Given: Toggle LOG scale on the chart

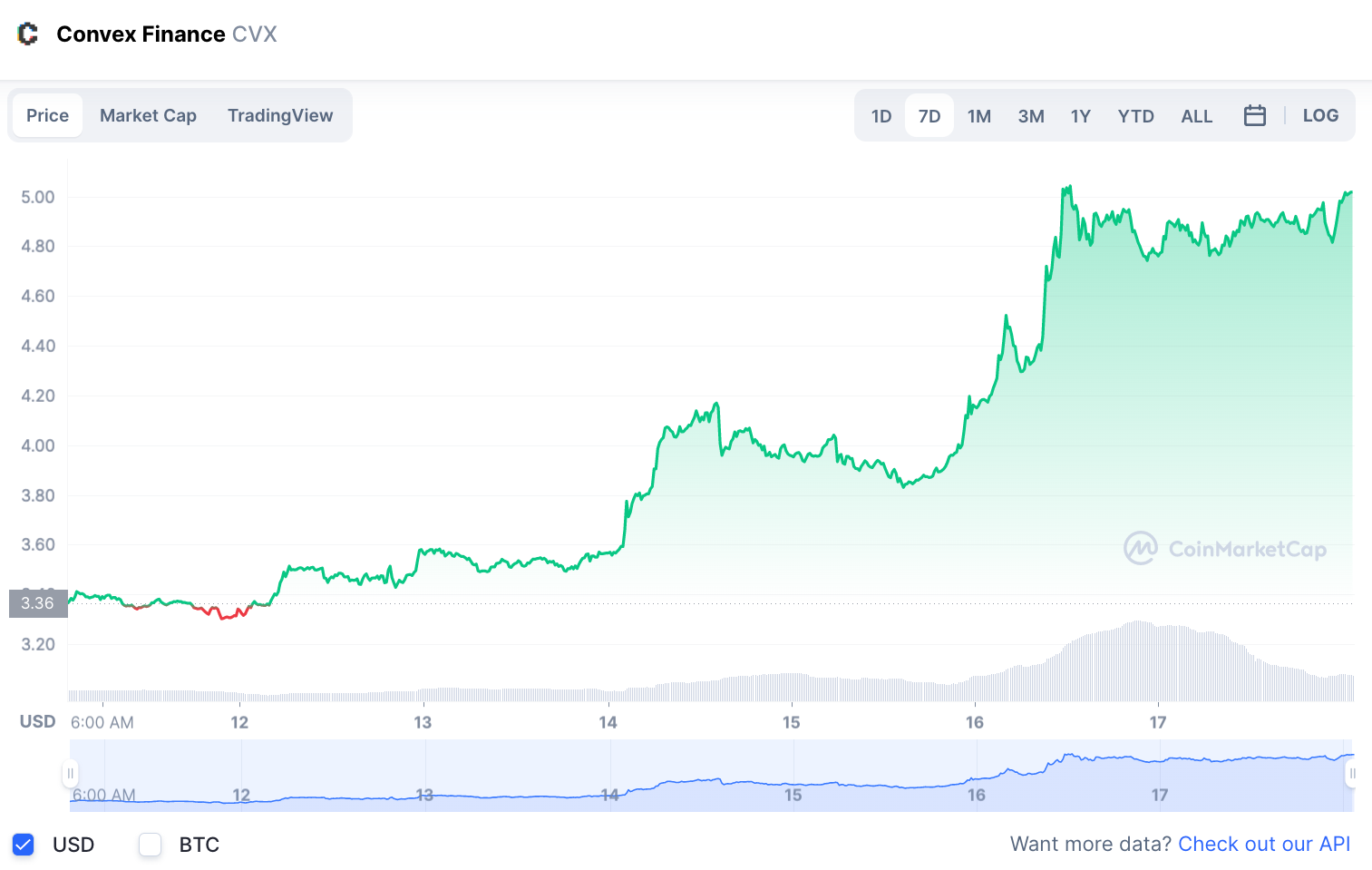Looking at the screenshot, I should pyautogui.click(x=1320, y=115).
